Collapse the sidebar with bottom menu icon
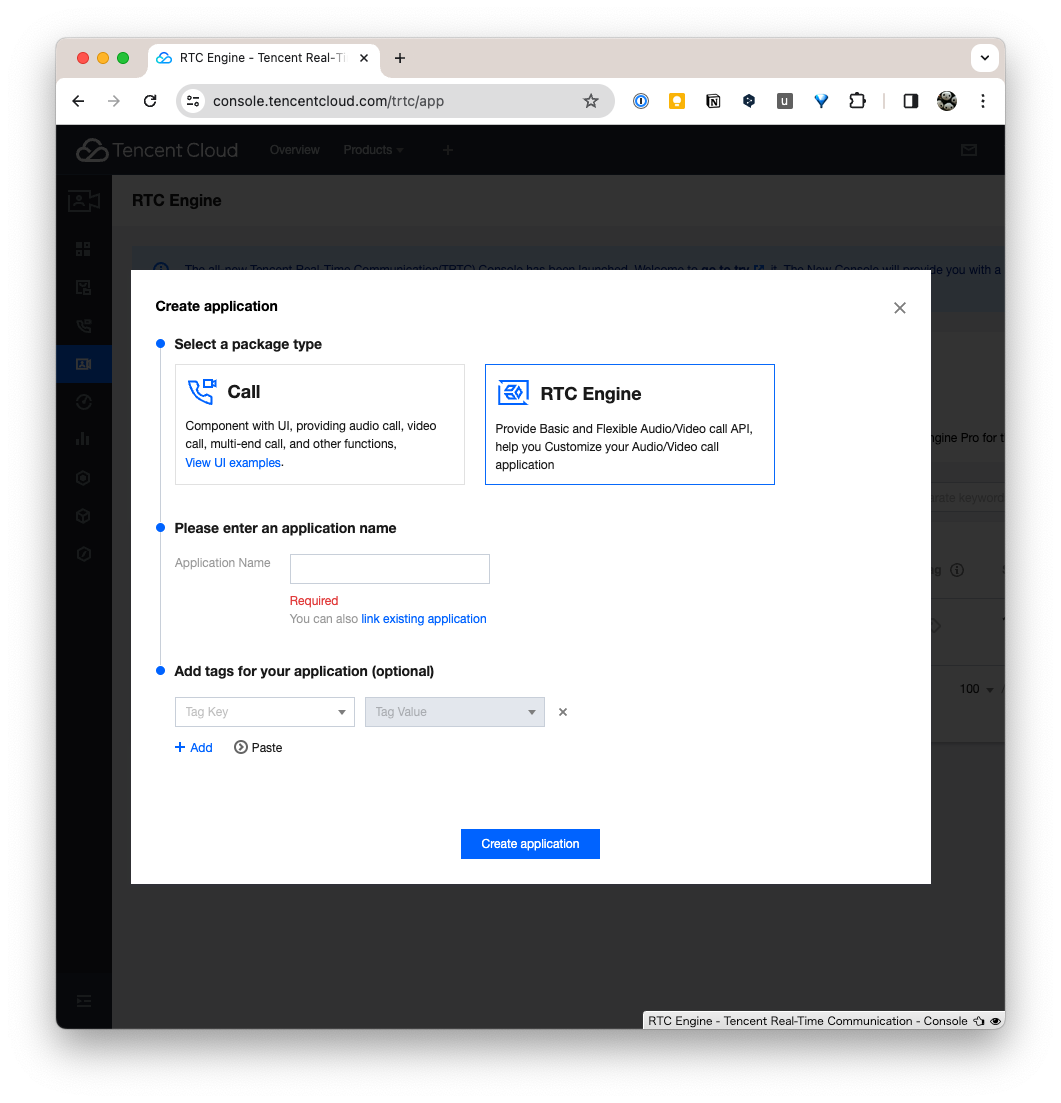The width and height of the screenshot is (1061, 1103). coord(84,1001)
